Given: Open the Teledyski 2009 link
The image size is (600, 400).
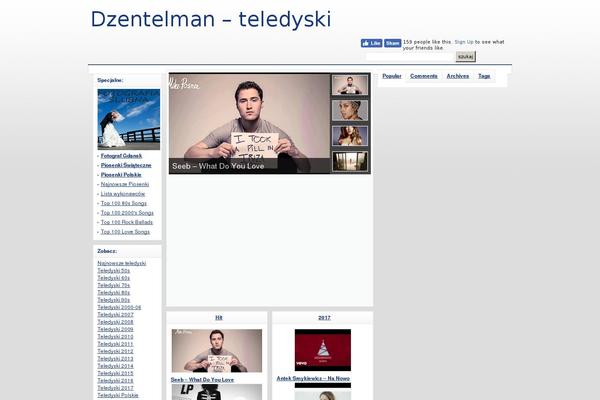Looking at the screenshot, I should pos(115,329).
